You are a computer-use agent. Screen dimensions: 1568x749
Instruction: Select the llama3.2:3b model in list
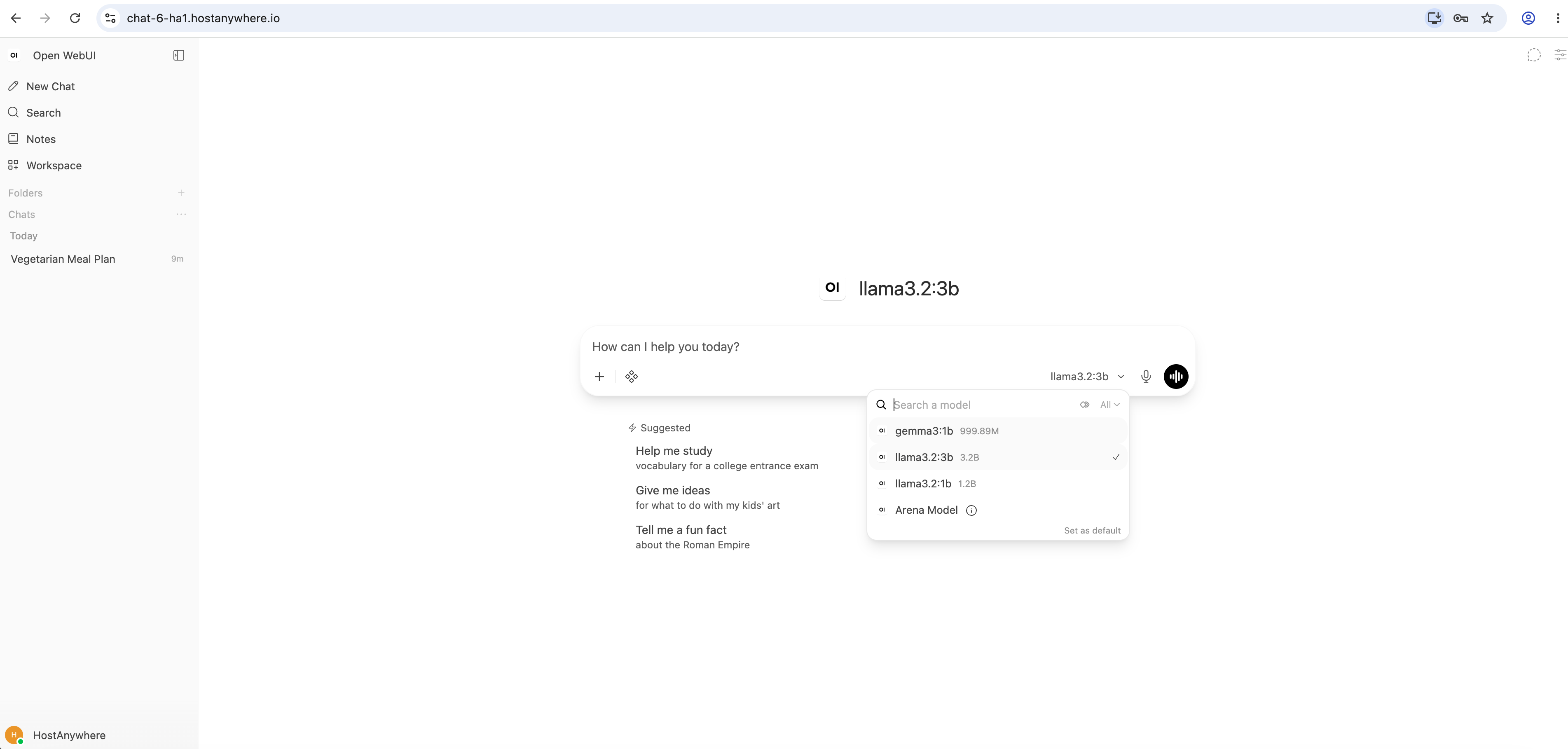[x=998, y=457]
